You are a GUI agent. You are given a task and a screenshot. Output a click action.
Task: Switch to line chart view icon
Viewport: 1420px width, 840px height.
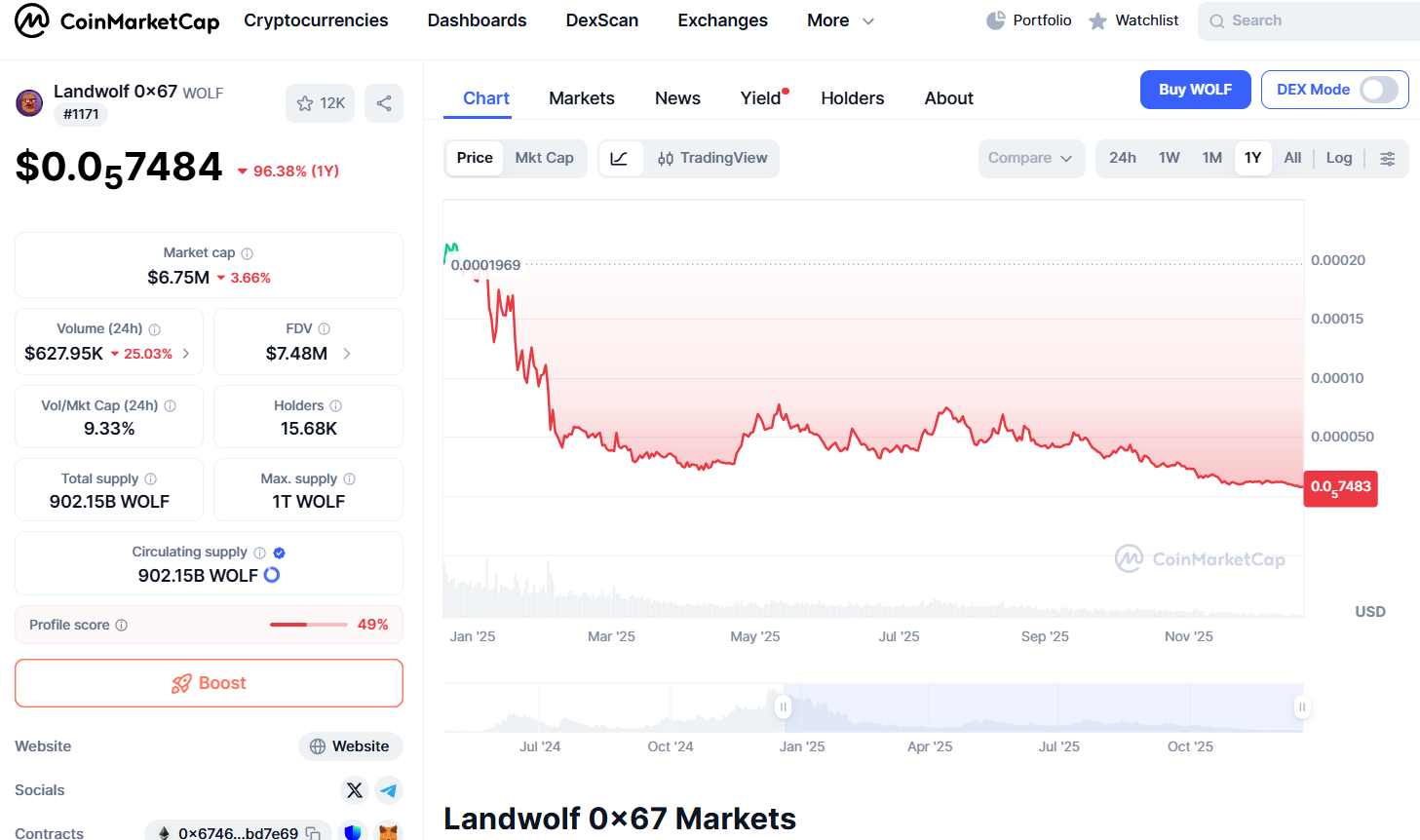pos(620,158)
